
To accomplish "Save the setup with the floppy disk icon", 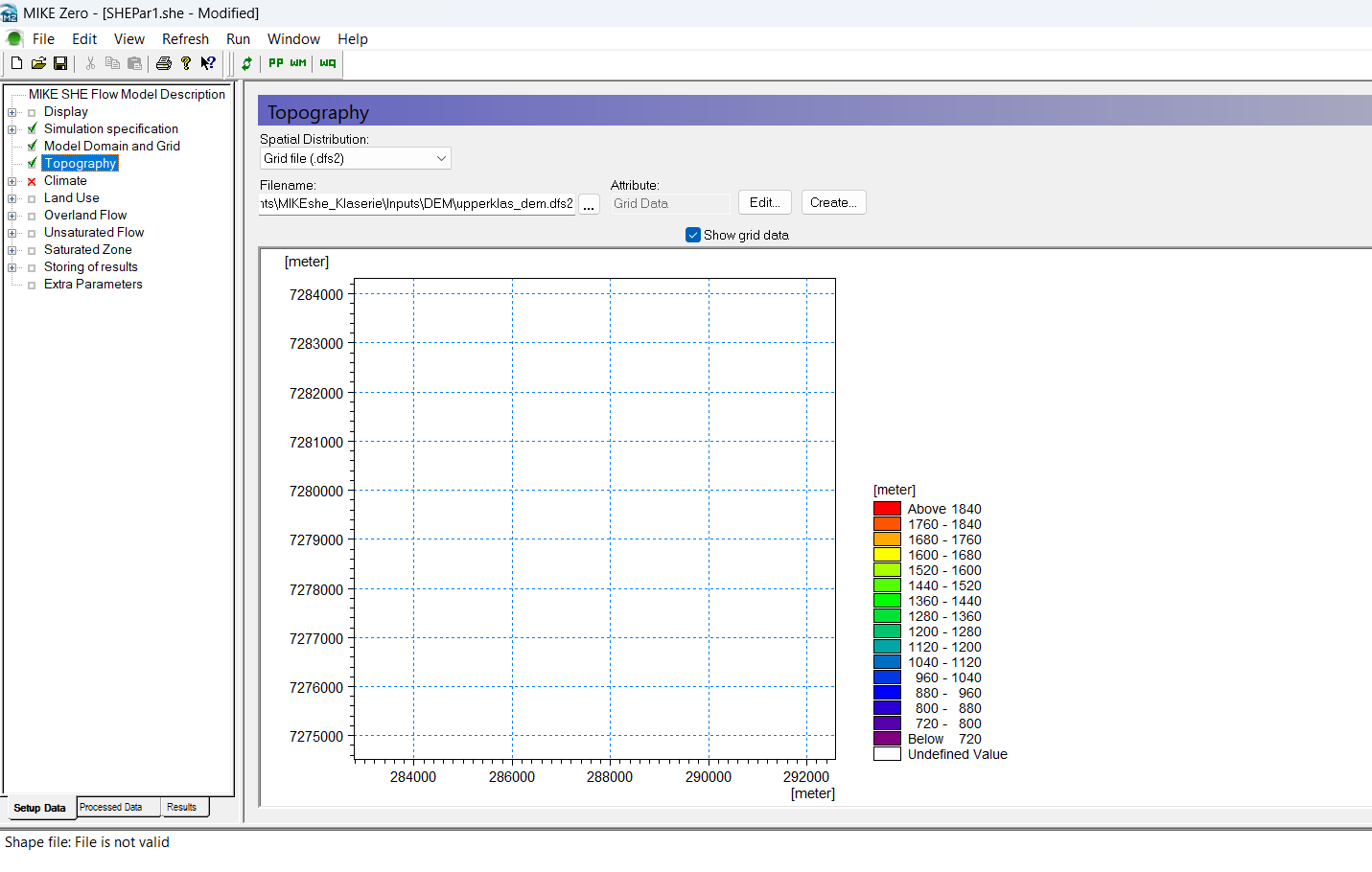I will point(60,63).
